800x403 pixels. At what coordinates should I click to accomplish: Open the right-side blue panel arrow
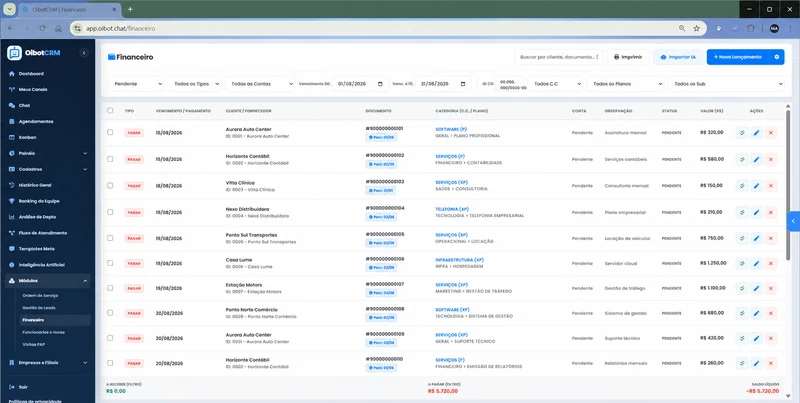(793, 221)
